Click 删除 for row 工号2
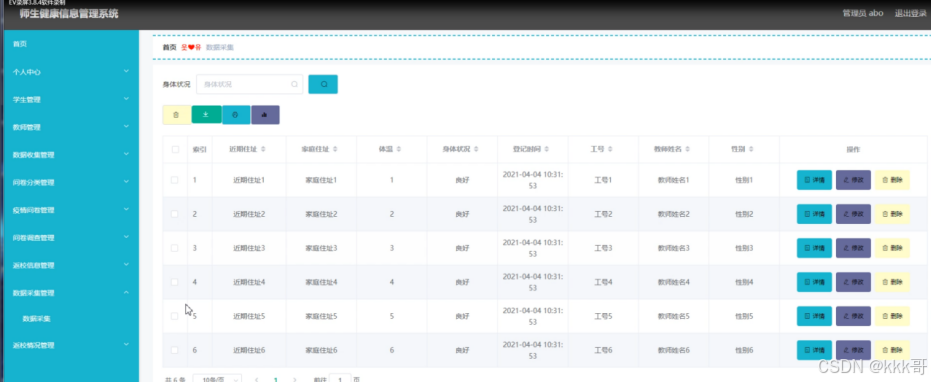The height and width of the screenshot is (382, 931). coord(892,214)
